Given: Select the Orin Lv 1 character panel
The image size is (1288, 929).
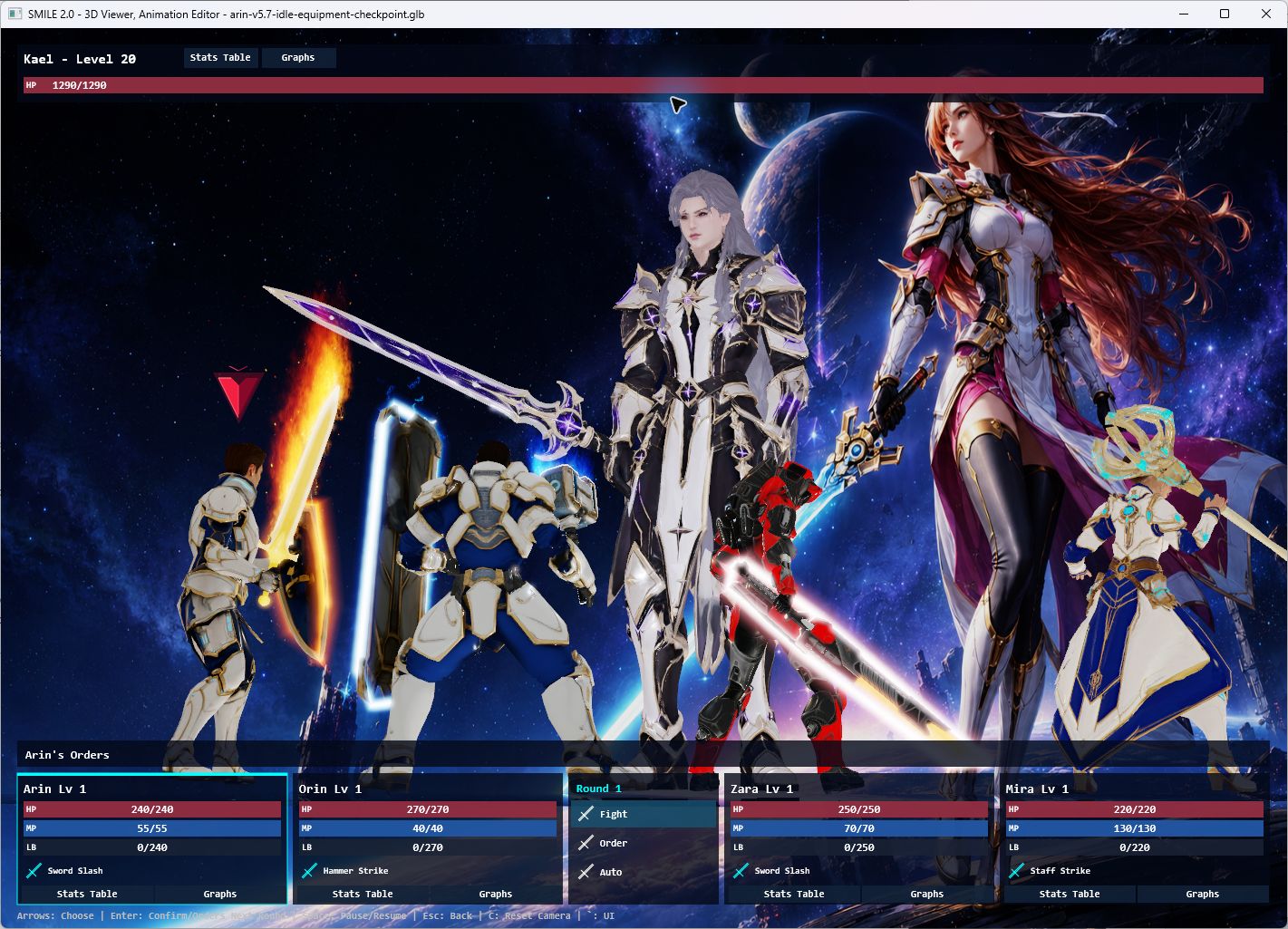Looking at the screenshot, I should 428,838.
